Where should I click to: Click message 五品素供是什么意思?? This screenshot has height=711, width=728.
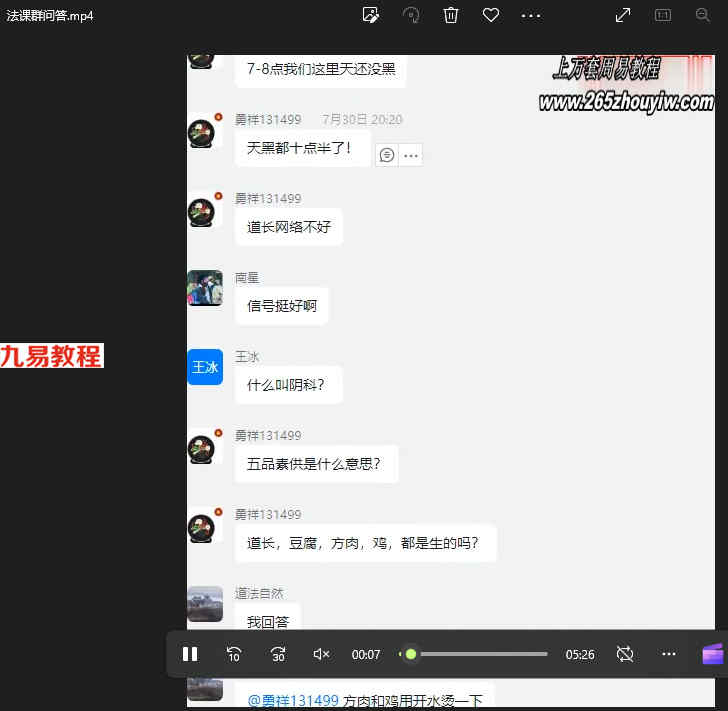pyautogui.click(x=317, y=464)
